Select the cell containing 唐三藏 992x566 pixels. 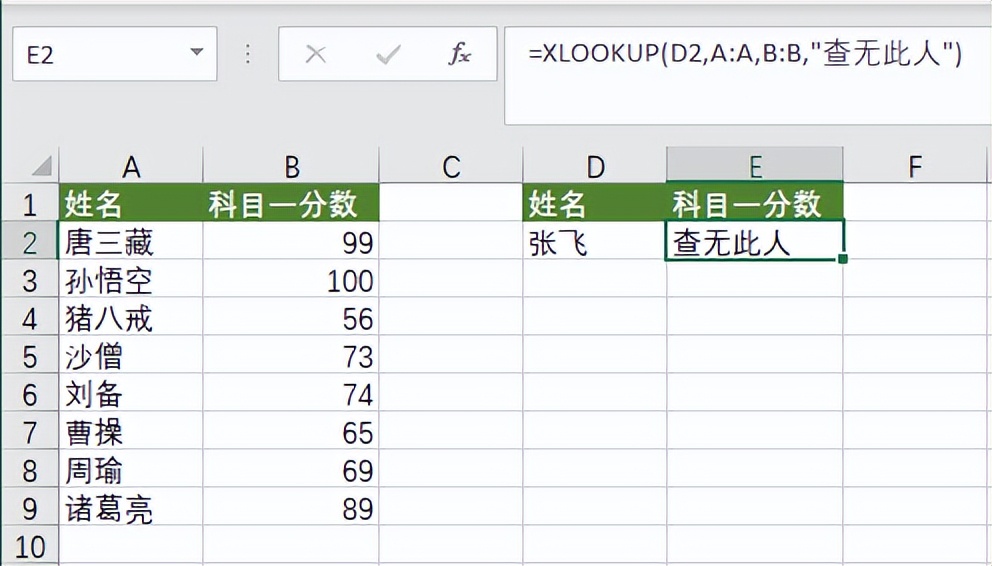[131, 241]
